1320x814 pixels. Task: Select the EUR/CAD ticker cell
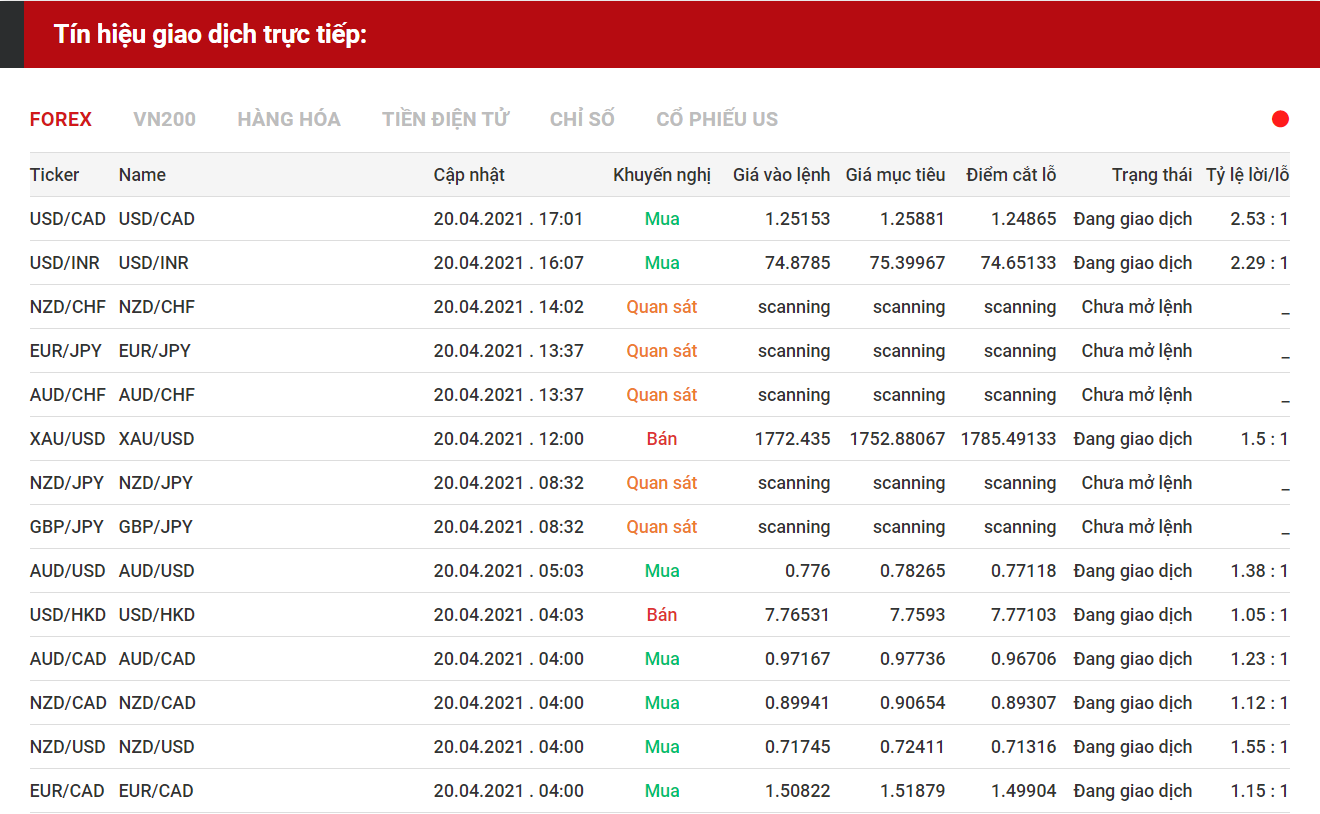point(67,791)
